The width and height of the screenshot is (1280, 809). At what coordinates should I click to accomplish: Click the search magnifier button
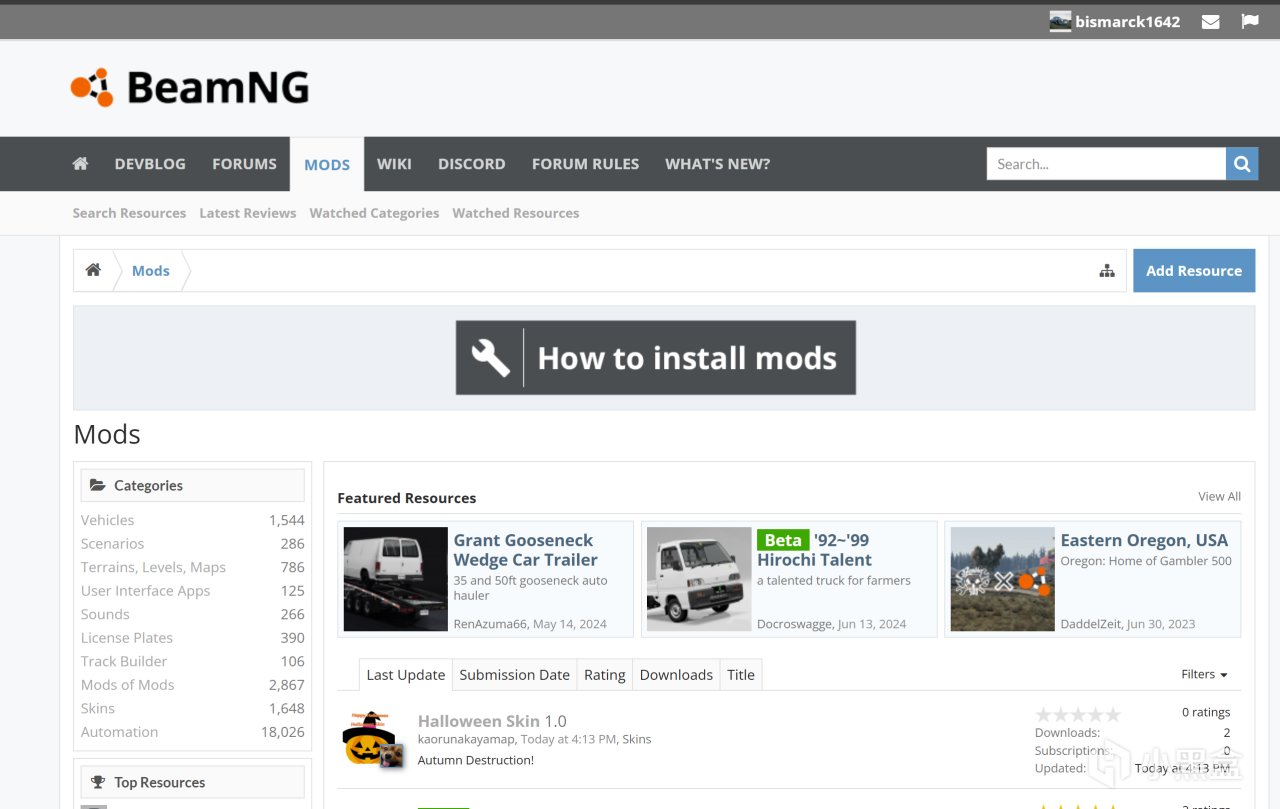point(1242,164)
